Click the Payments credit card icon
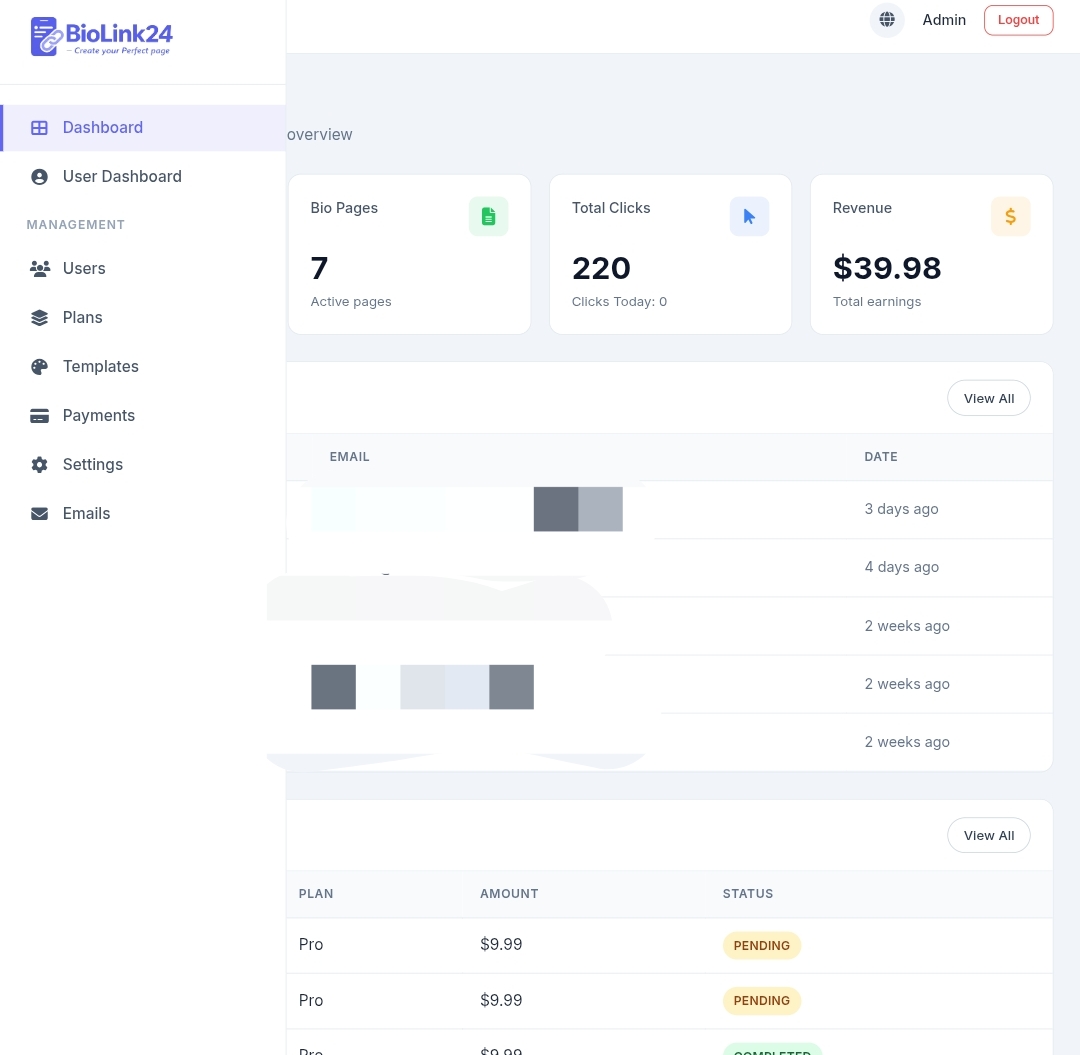Screen dimensions: 1080x1055 (40, 415)
